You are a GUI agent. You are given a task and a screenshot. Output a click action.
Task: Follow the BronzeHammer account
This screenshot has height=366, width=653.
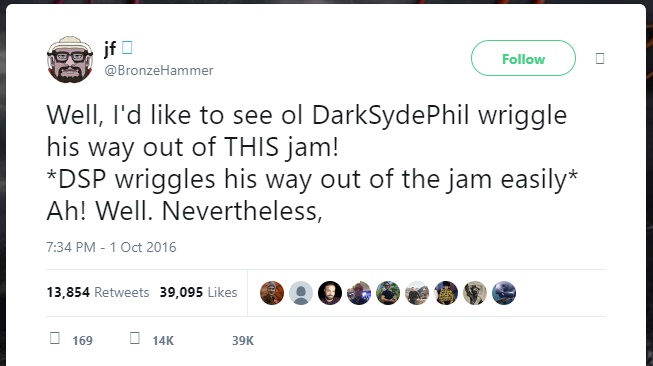523,58
